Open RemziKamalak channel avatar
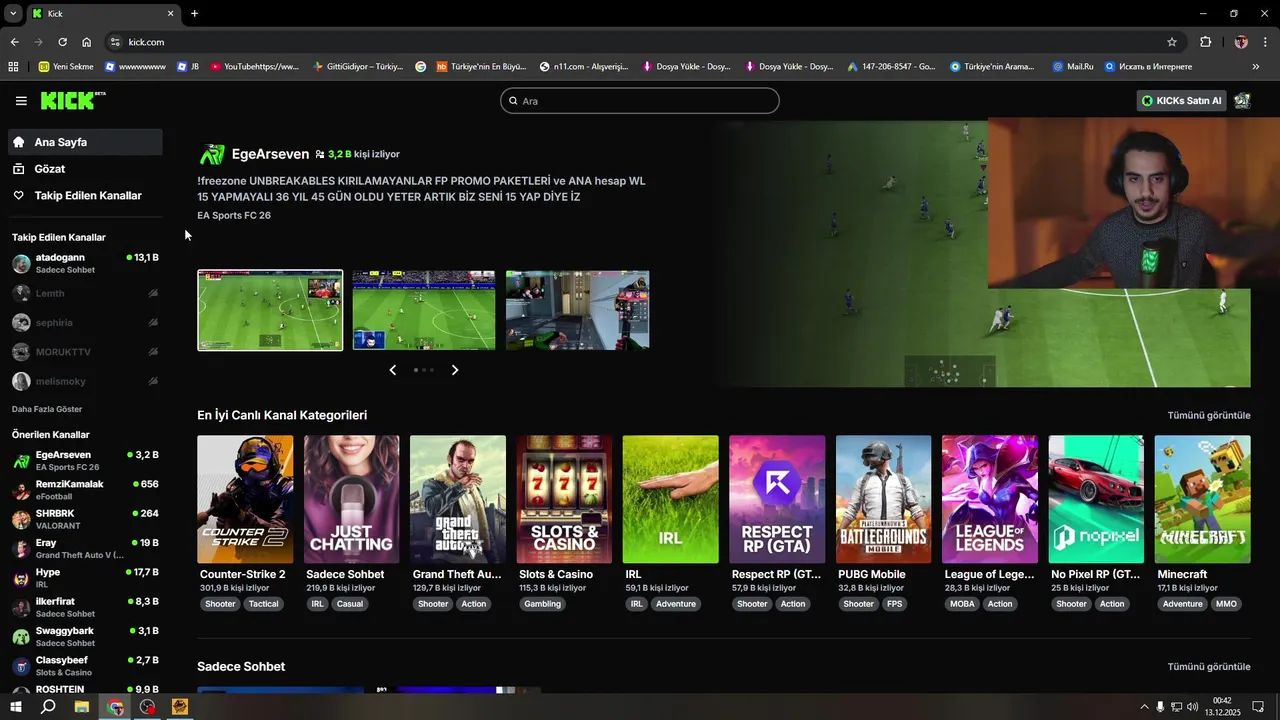This screenshot has width=1280, height=720. [21, 490]
